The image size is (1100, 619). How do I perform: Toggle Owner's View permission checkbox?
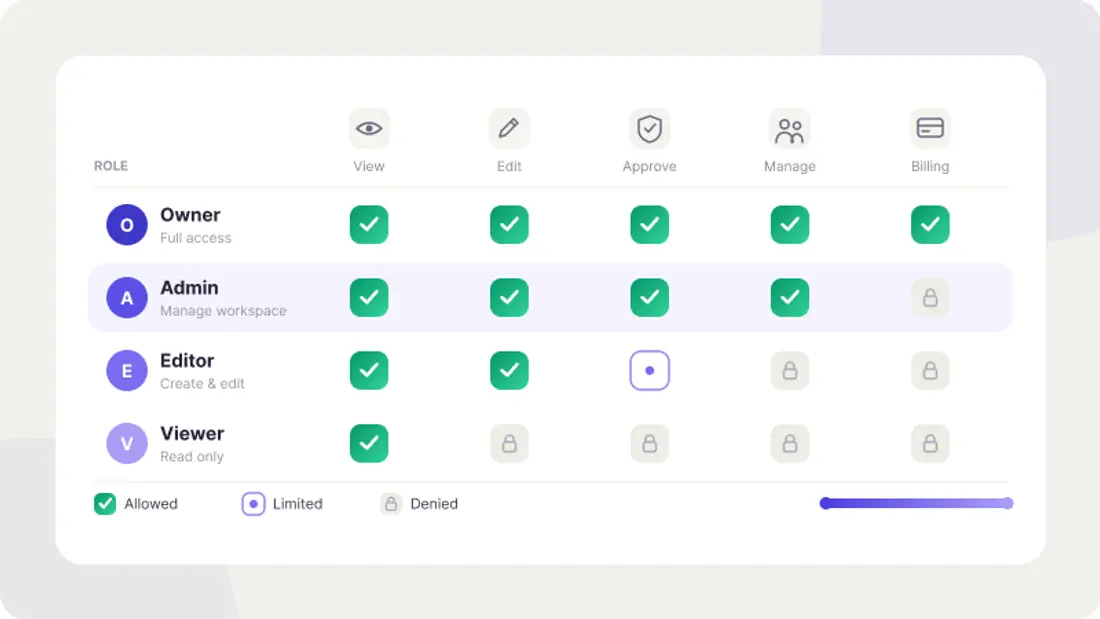coord(369,225)
